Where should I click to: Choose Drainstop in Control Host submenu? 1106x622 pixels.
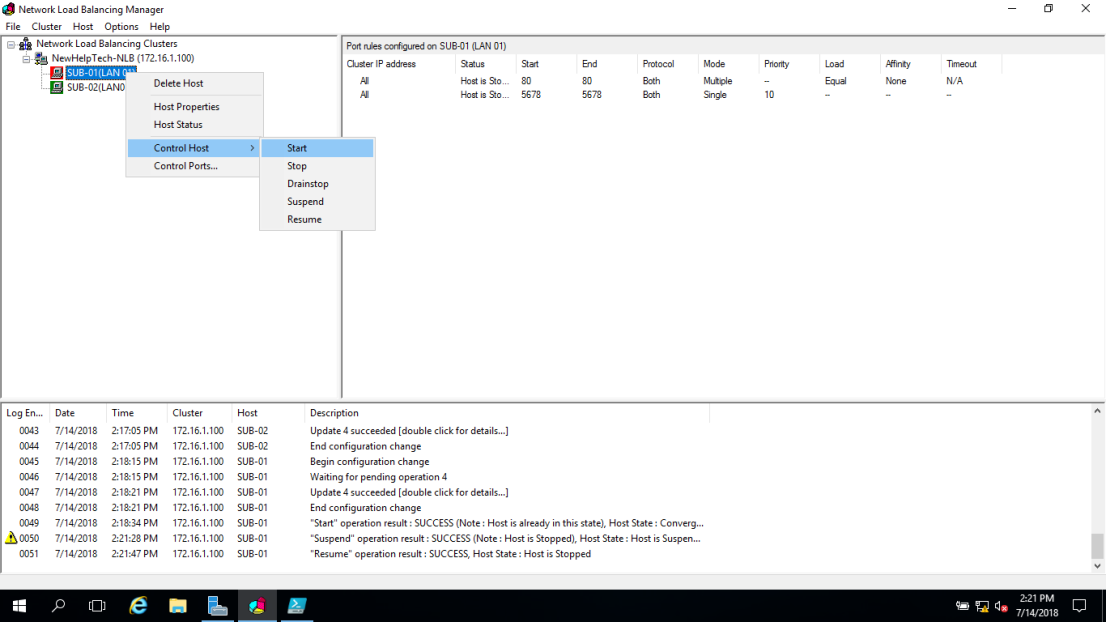(317, 183)
